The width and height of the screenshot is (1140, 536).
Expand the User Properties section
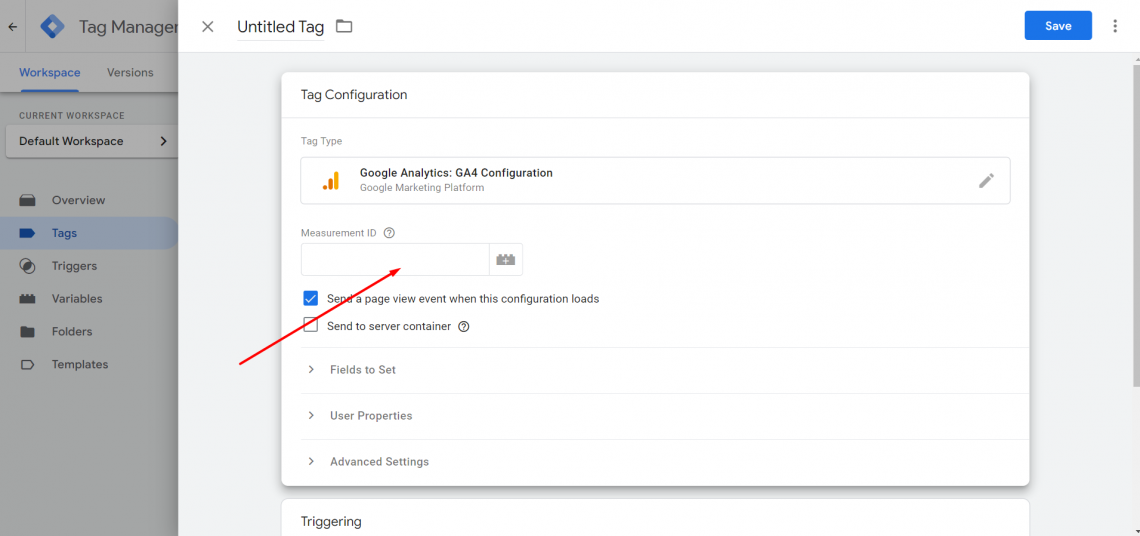pos(665,416)
